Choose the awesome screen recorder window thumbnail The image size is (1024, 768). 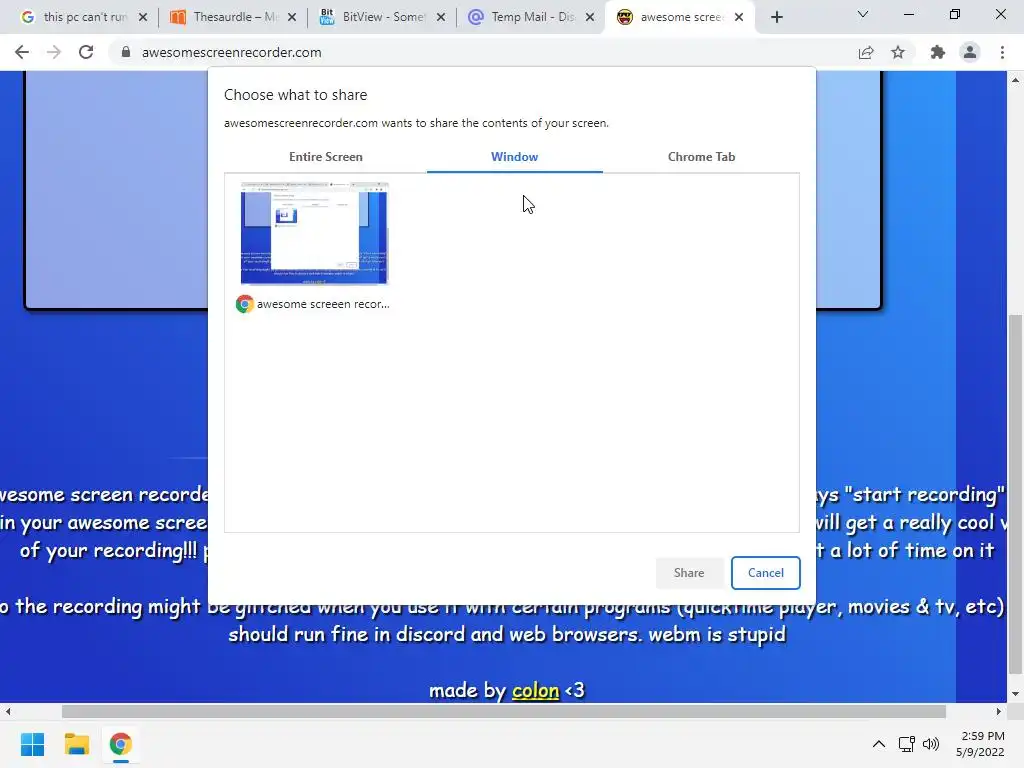314,233
